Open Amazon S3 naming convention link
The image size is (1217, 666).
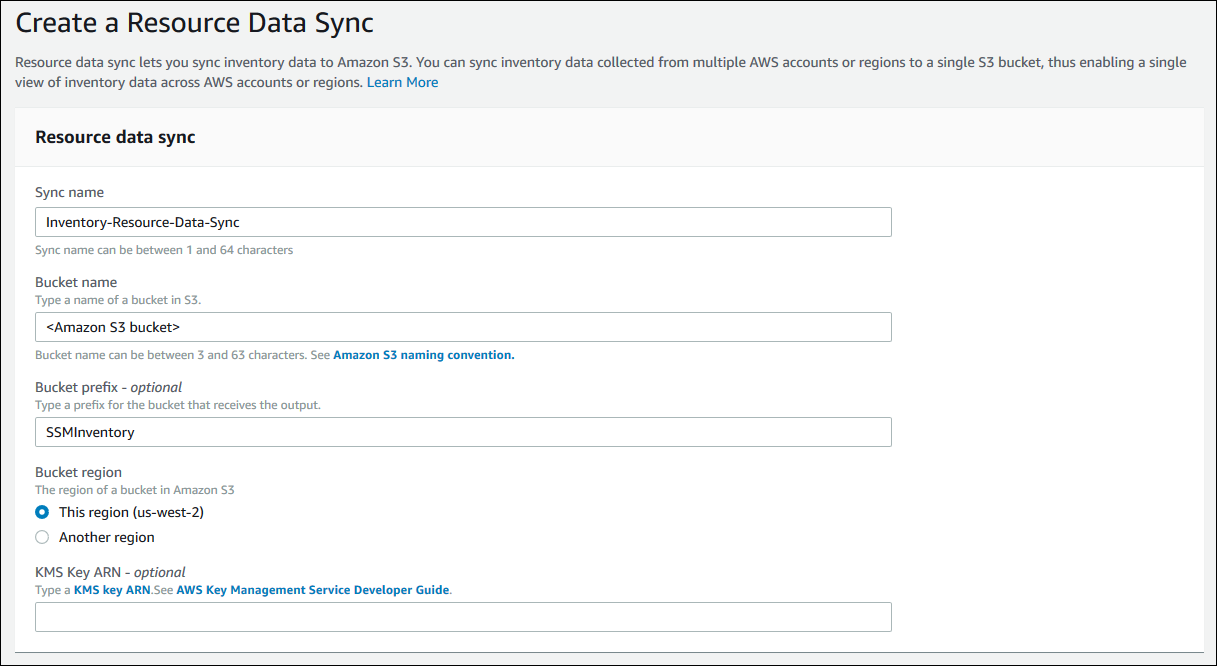click(x=423, y=355)
